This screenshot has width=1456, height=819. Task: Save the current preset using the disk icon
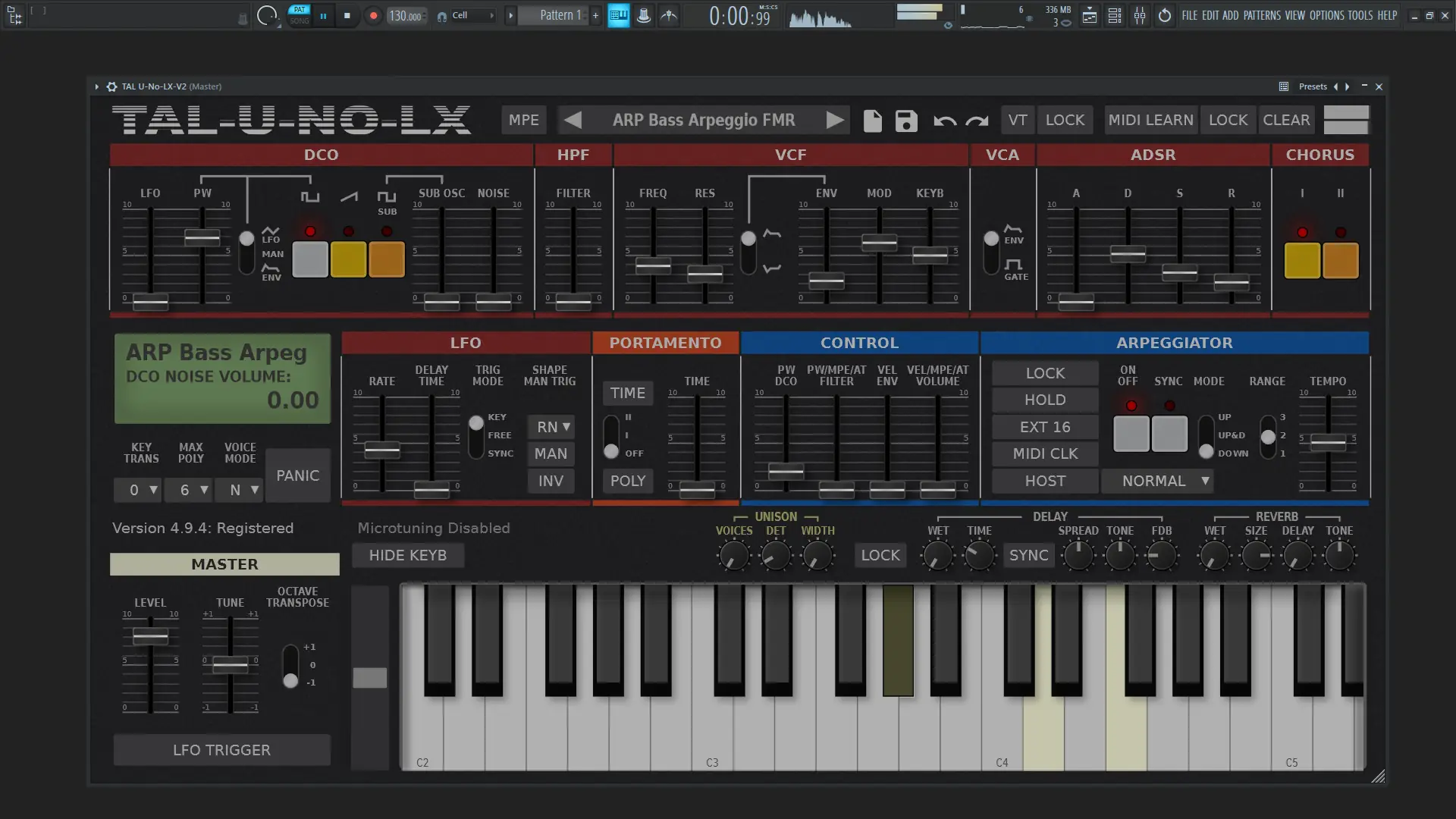coord(905,120)
